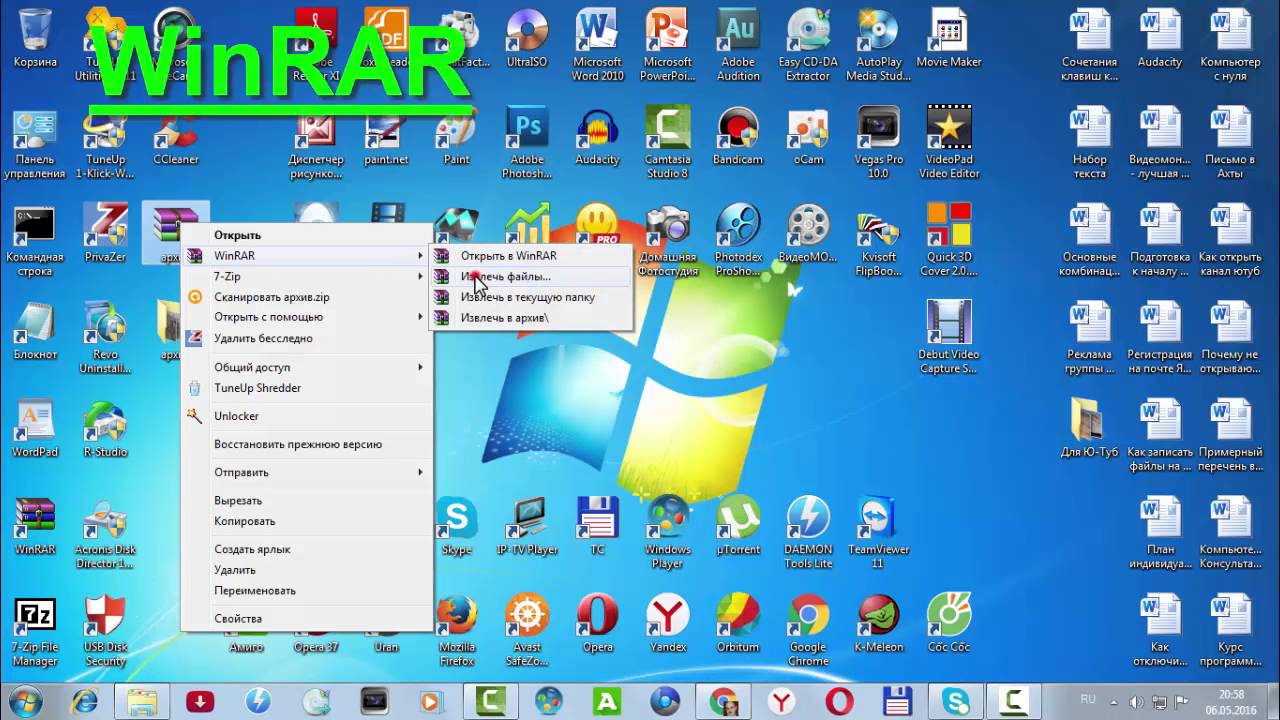
Task: Click the CCleaner desktop shortcut
Action: pyautogui.click(x=175, y=136)
